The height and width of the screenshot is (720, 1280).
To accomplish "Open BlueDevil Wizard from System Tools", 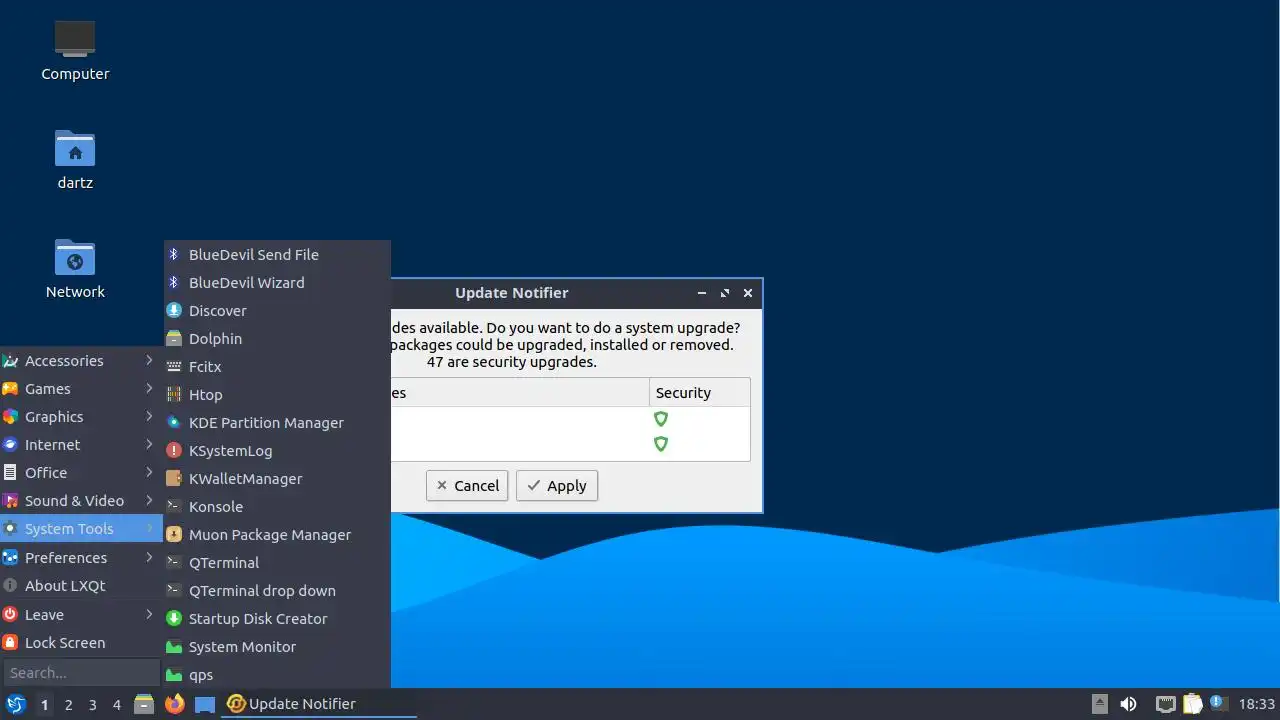I will pyautogui.click(x=277, y=282).
